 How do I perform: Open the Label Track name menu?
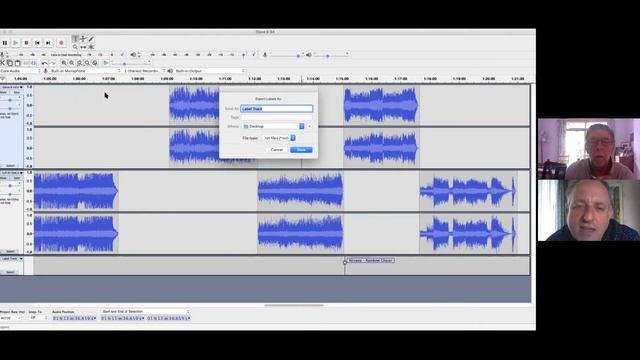click(11, 259)
